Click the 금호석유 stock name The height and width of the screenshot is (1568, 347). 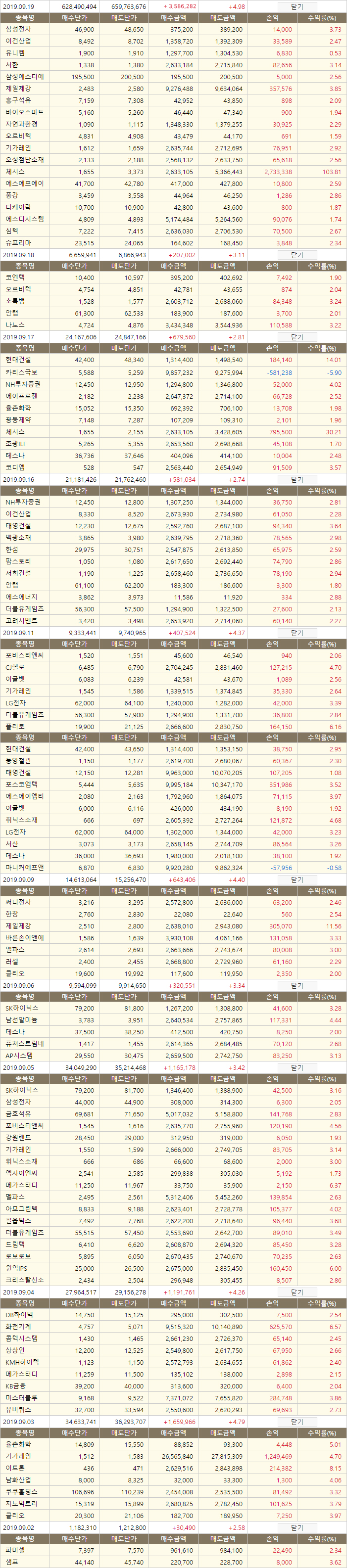tap(18, 1114)
